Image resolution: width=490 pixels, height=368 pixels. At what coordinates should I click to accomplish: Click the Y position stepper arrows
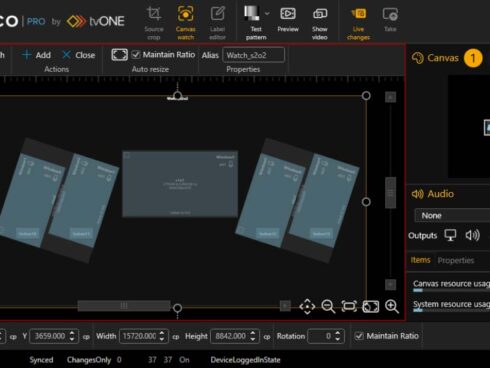pos(72,336)
